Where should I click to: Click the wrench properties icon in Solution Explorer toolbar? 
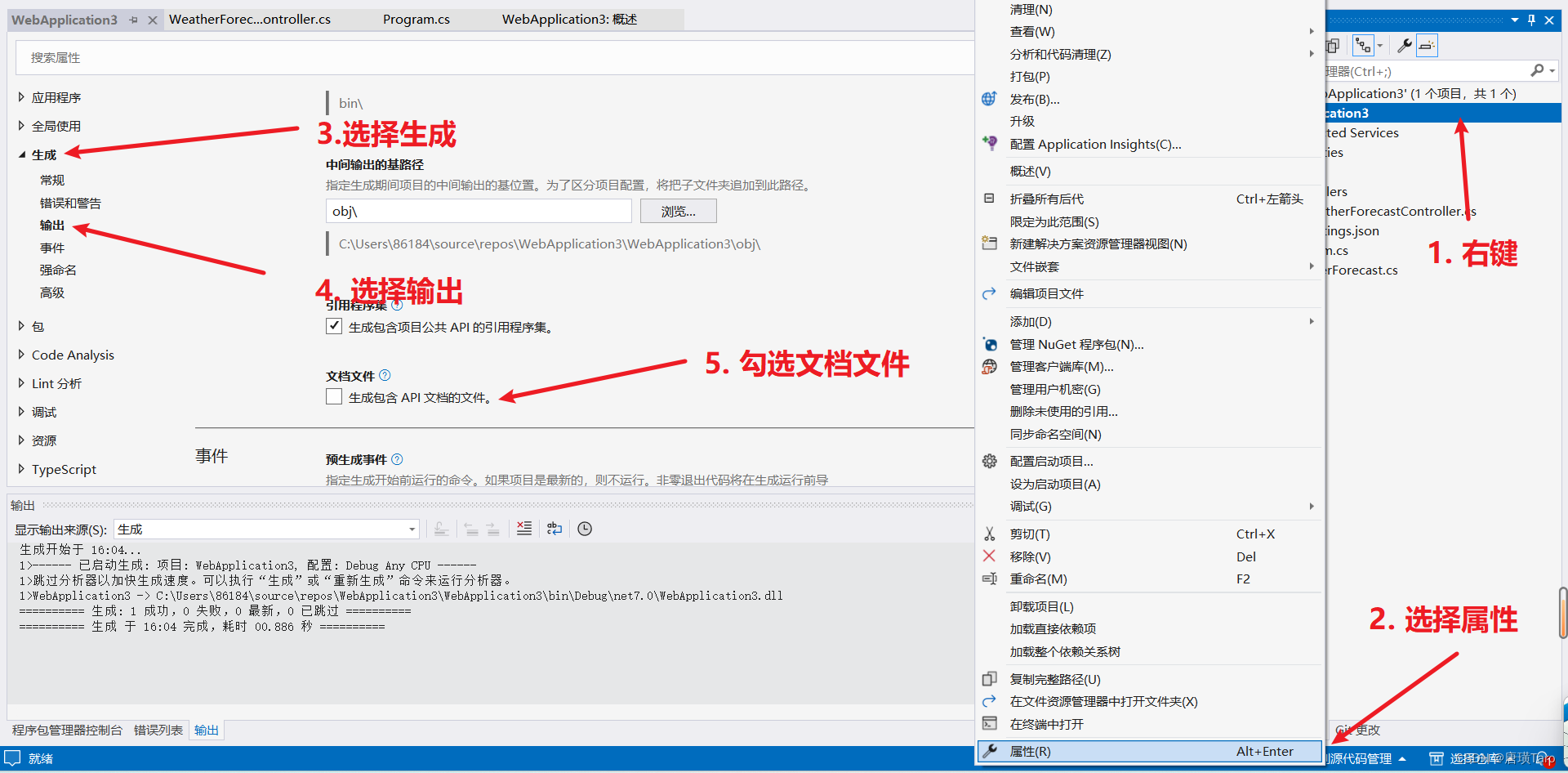tap(1404, 46)
